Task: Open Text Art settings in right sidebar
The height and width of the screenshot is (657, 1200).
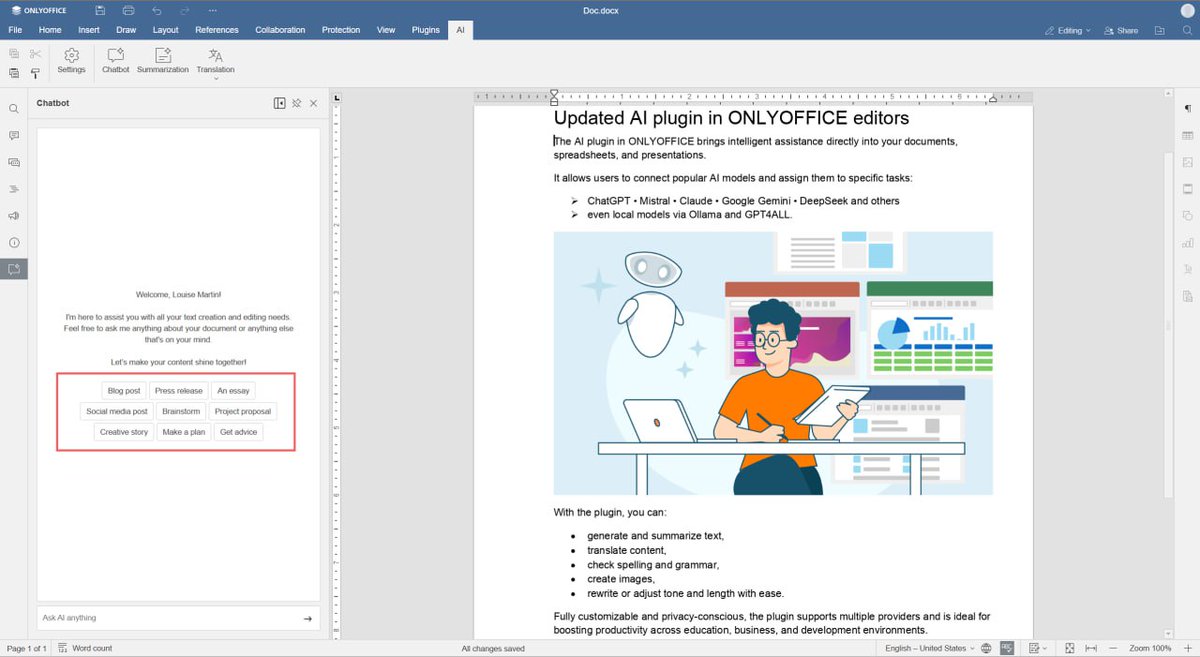Action: pos(1187,269)
